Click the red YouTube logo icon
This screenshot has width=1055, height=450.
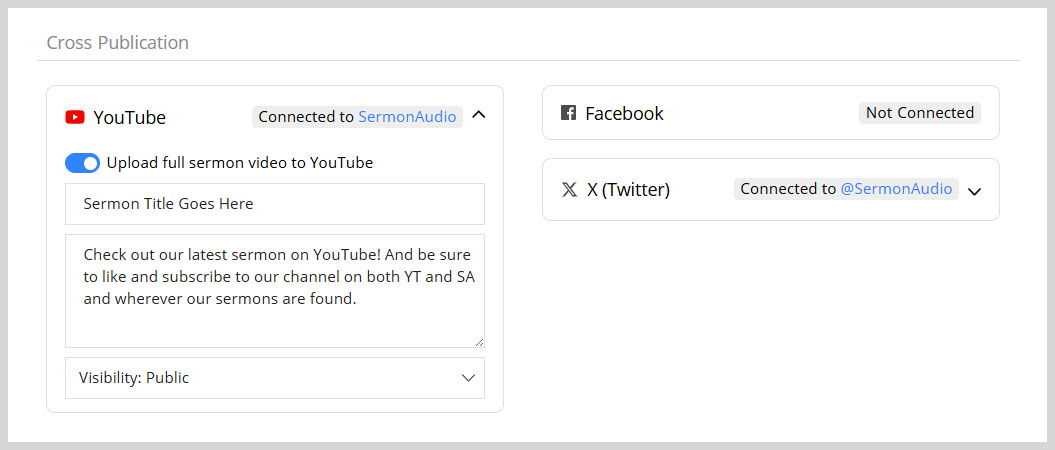point(75,117)
